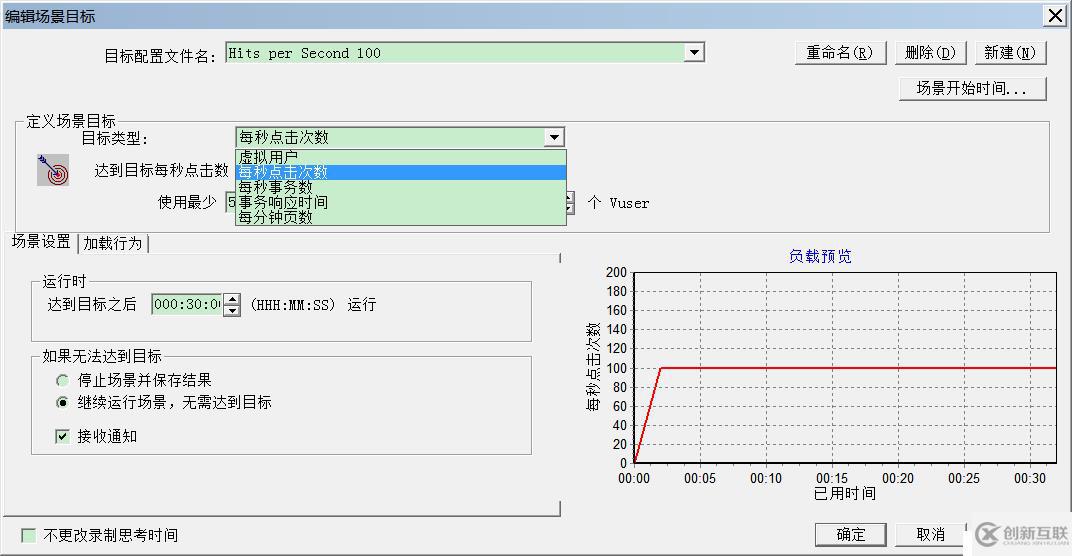The image size is (1072, 556).
Task: Click the 新建(N) button
Action: [x=1010, y=53]
